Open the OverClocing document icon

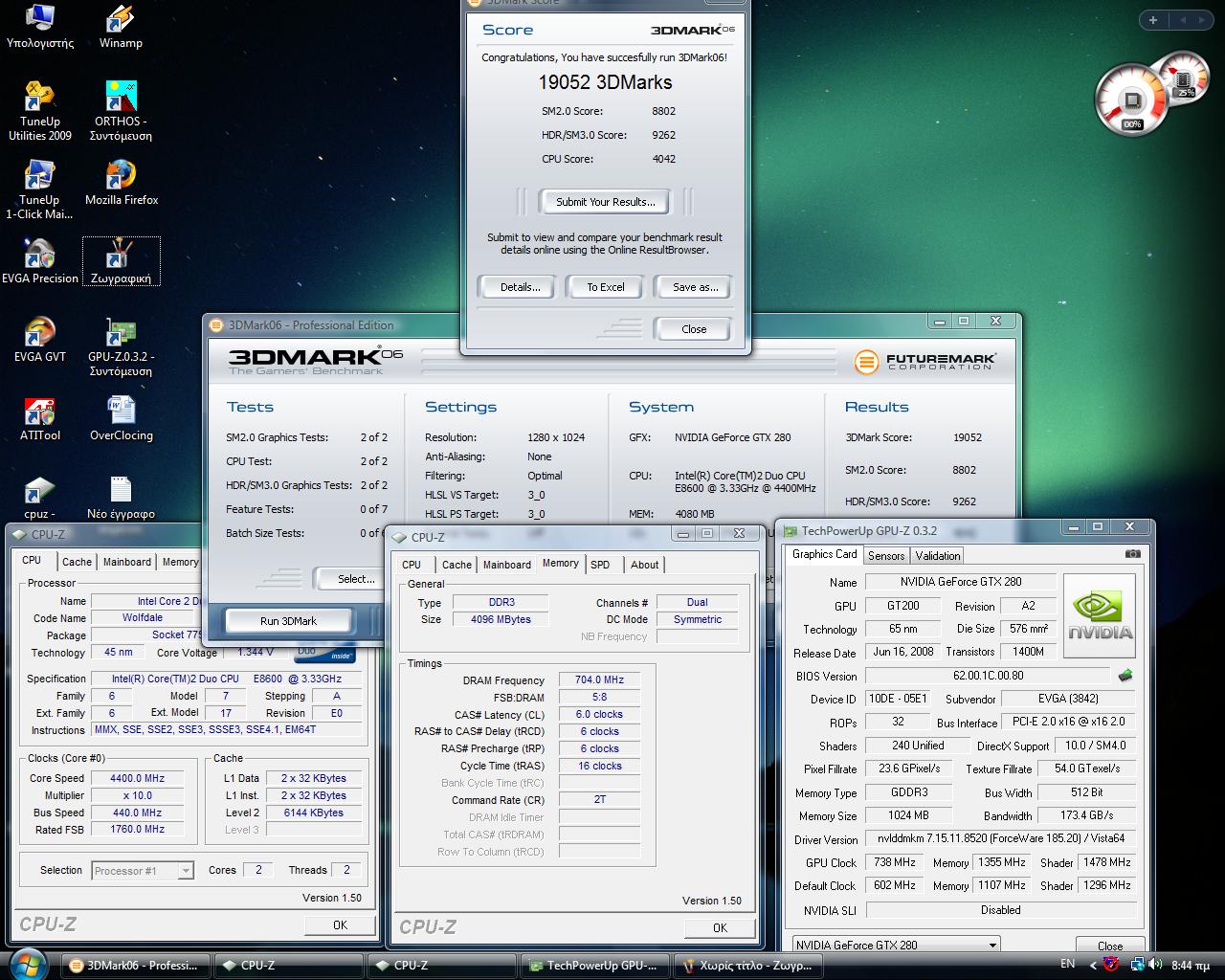tap(122, 418)
